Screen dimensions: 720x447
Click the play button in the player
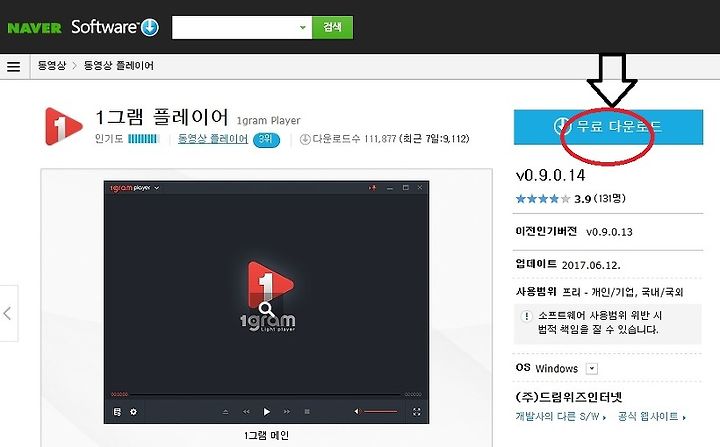point(266,412)
